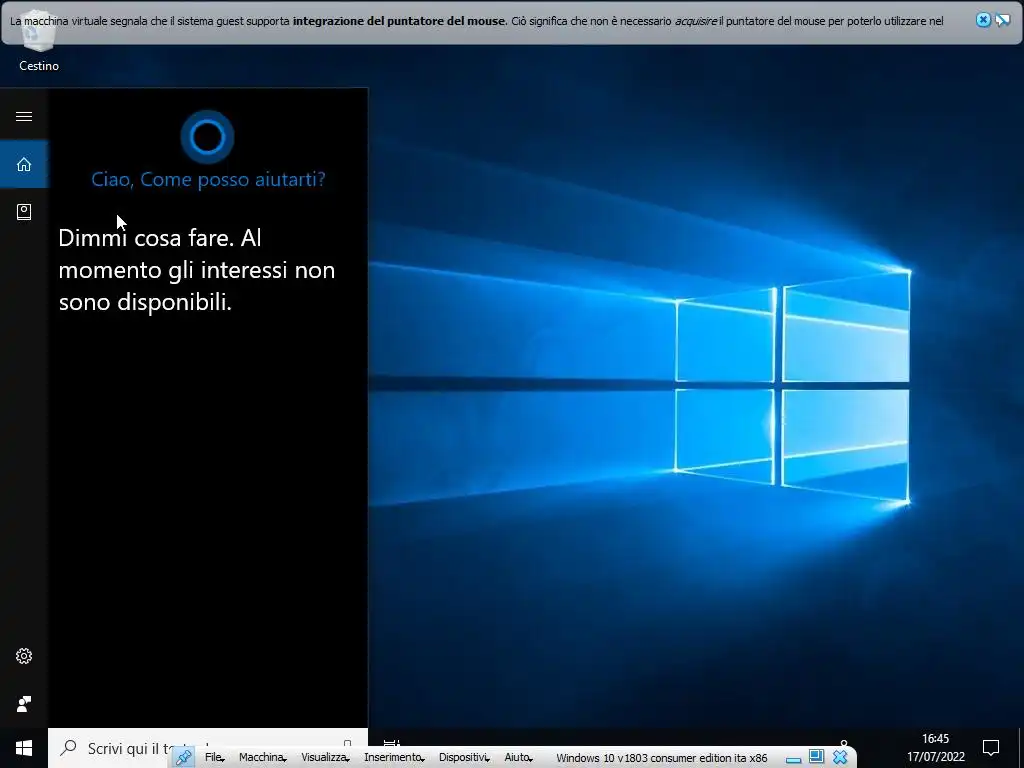Image resolution: width=1024 pixels, height=768 pixels.
Task: Exit fullscreen via mini toolbar window icon
Action: tap(816, 756)
